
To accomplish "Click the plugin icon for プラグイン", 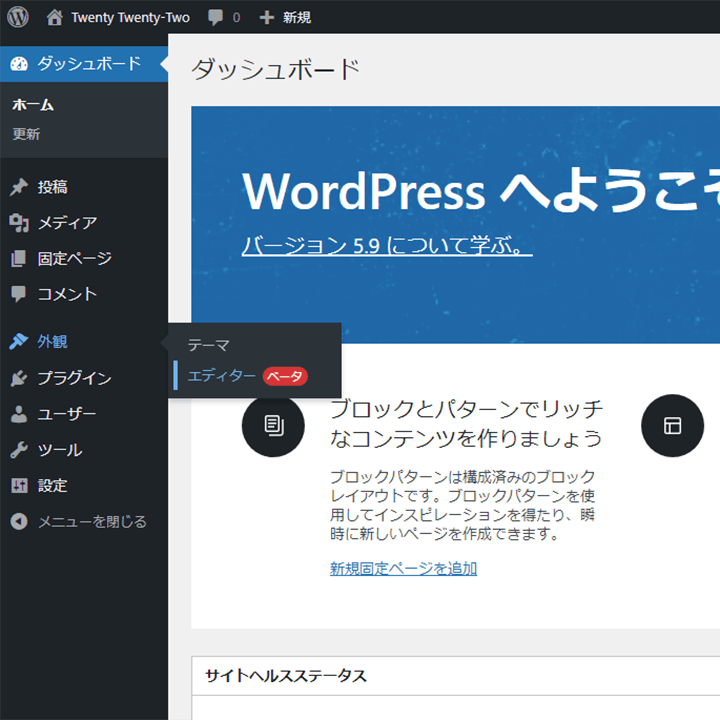I will pyautogui.click(x=19, y=378).
